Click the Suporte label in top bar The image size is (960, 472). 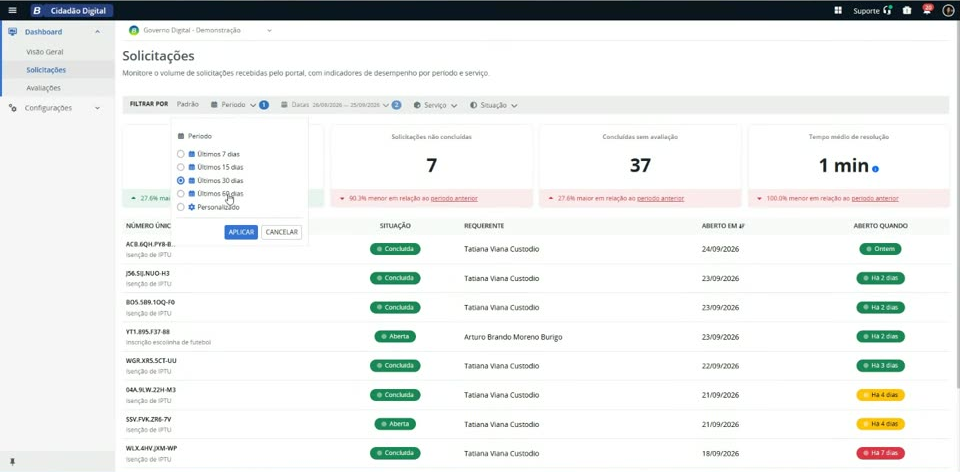click(x=866, y=10)
